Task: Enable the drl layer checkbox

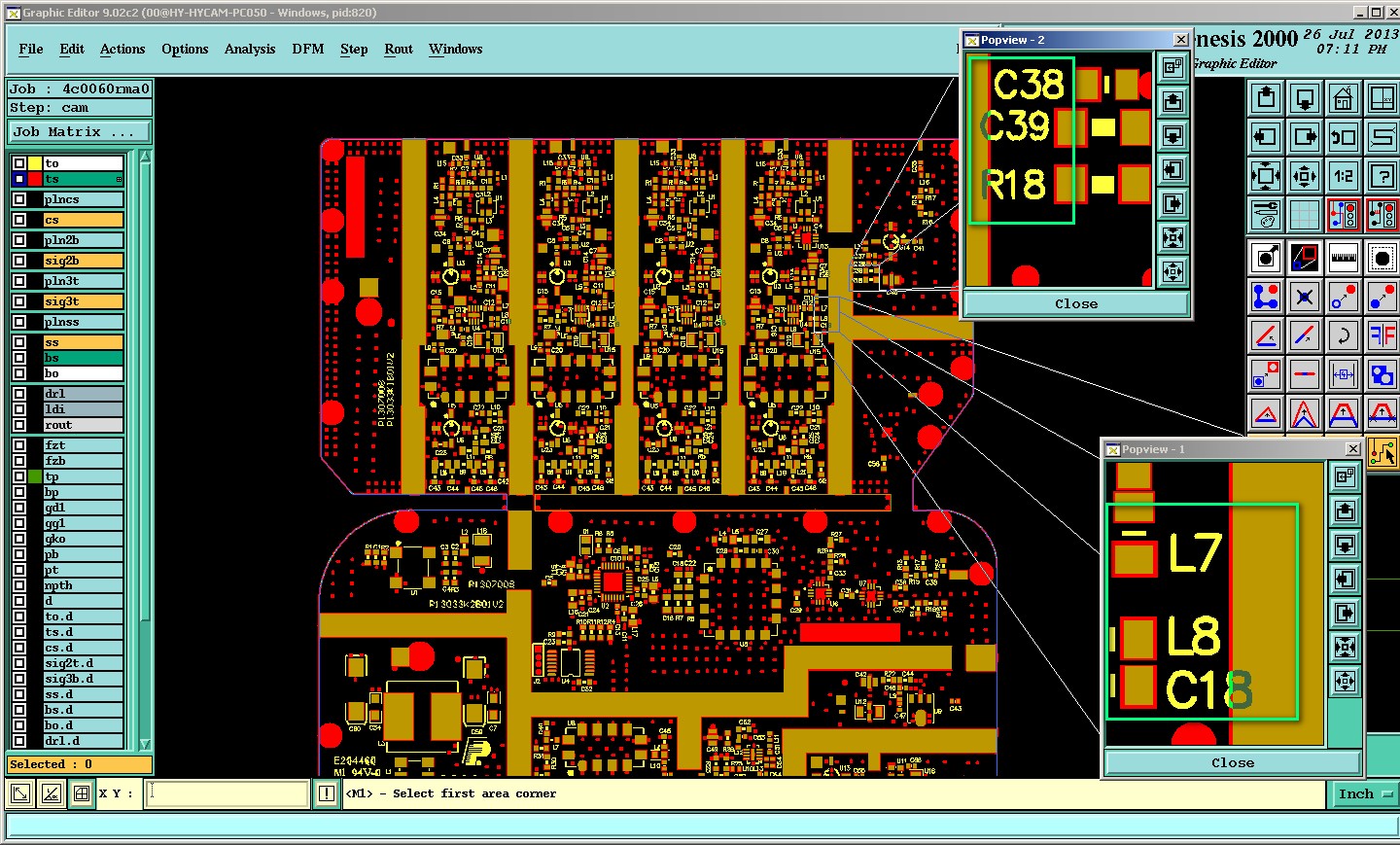Action: click(x=19, y=394)
